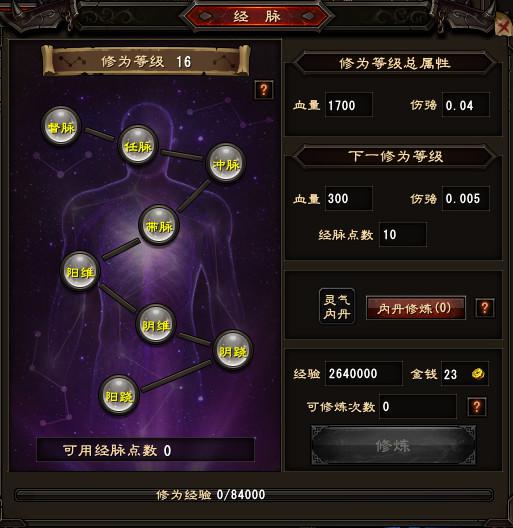Viewport: 513px width, 528px height.
Task: Click the greyed 修炼 button
Action: [x=393, y=445]
